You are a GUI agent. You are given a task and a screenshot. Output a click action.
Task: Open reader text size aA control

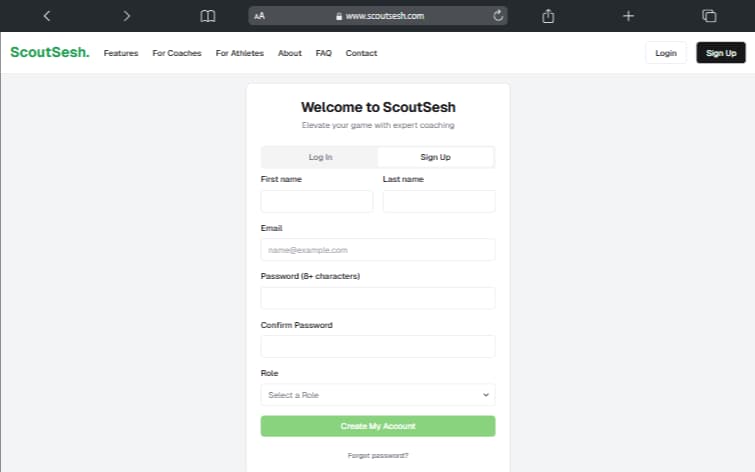pos(260,16)
